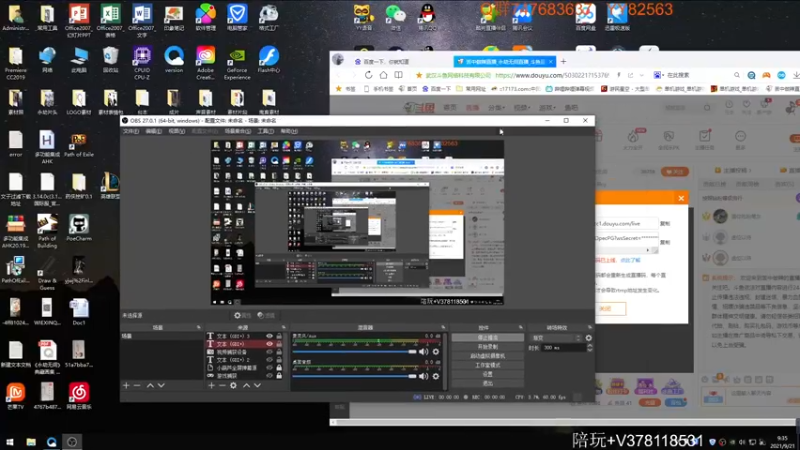The height and width of the screenshot is (450, 800).
Task: Open 视频 dropdown in Douyu site navigation
Action: point(522,108)
